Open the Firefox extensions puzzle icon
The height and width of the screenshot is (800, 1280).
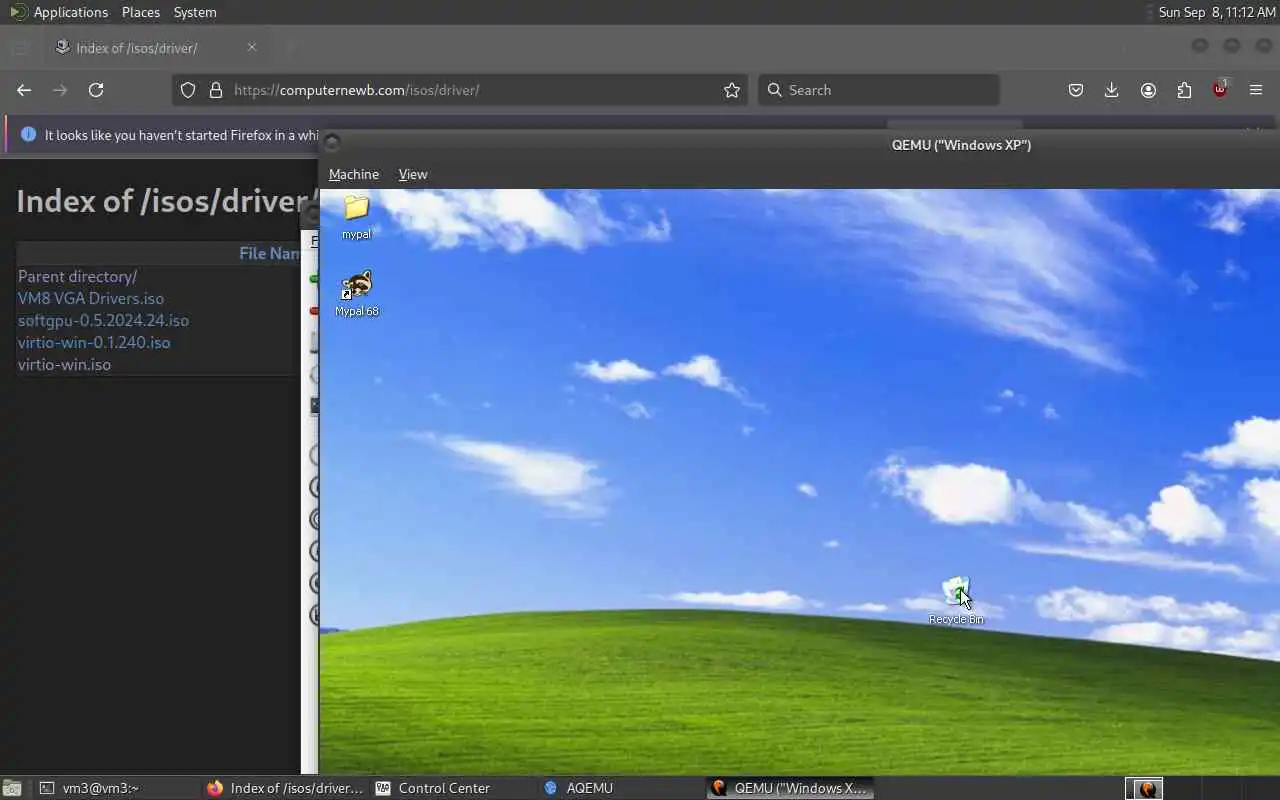pos(1184,90)
